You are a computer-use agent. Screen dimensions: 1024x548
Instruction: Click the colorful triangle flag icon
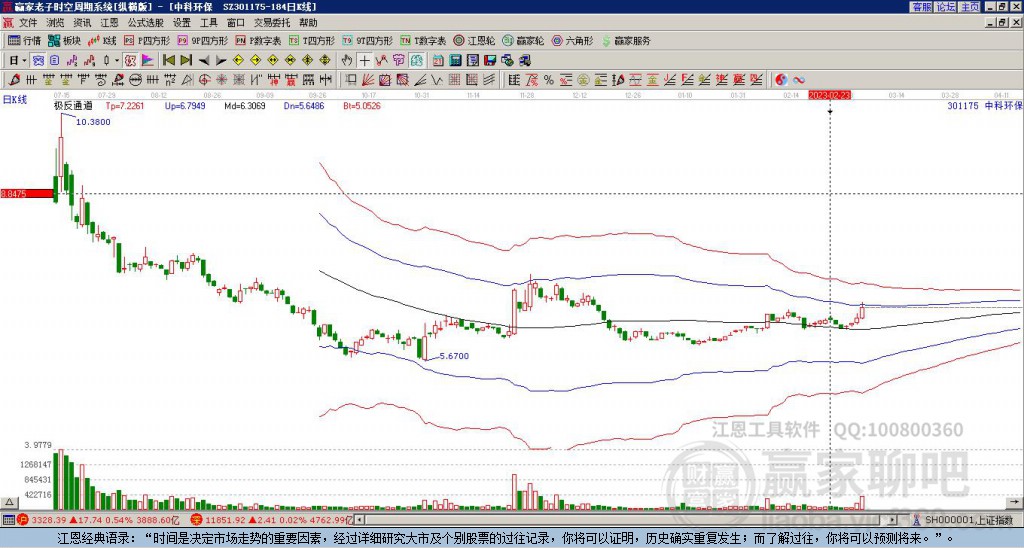148,61
